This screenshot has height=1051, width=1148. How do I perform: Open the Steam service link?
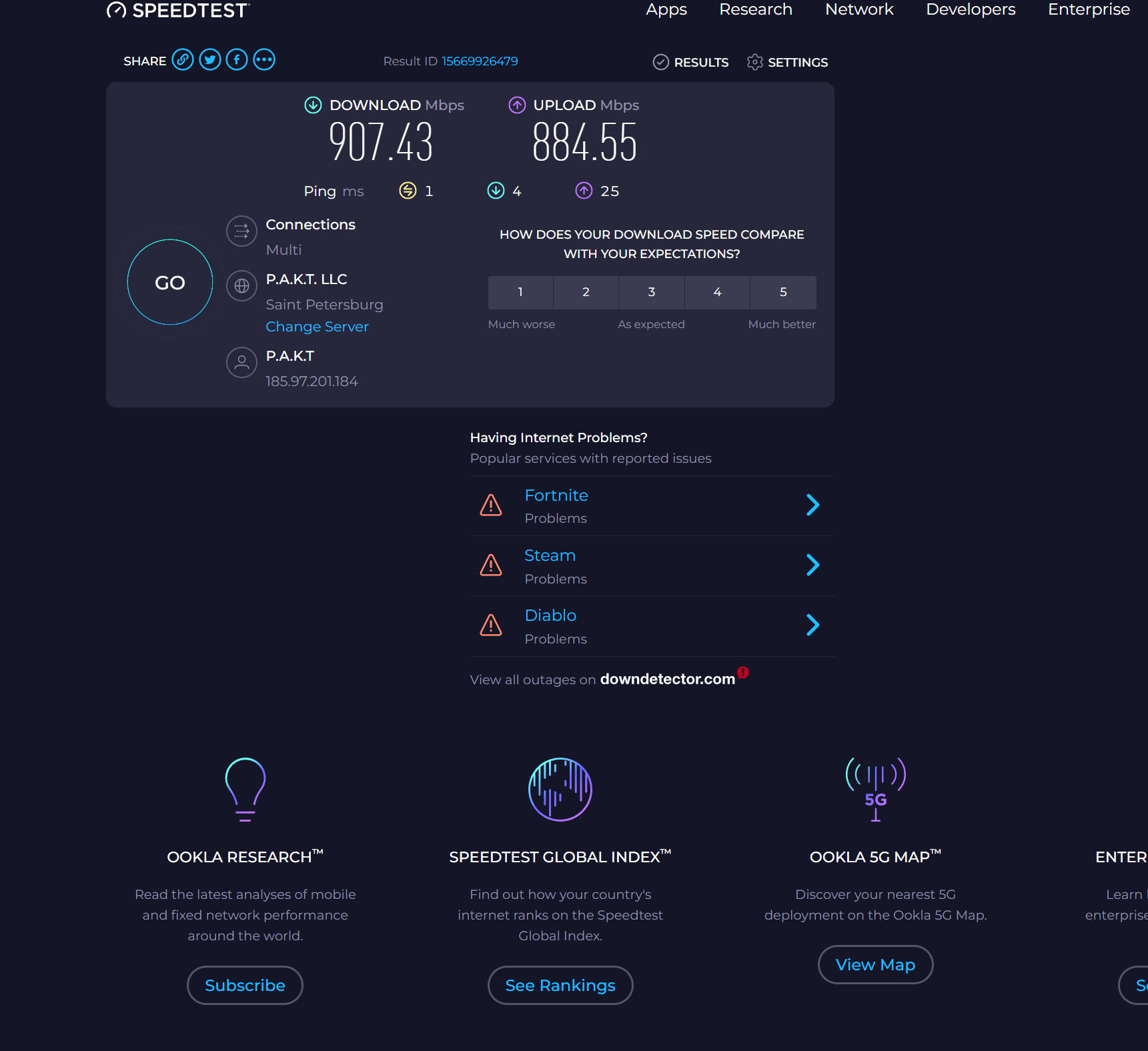[550, 556]
